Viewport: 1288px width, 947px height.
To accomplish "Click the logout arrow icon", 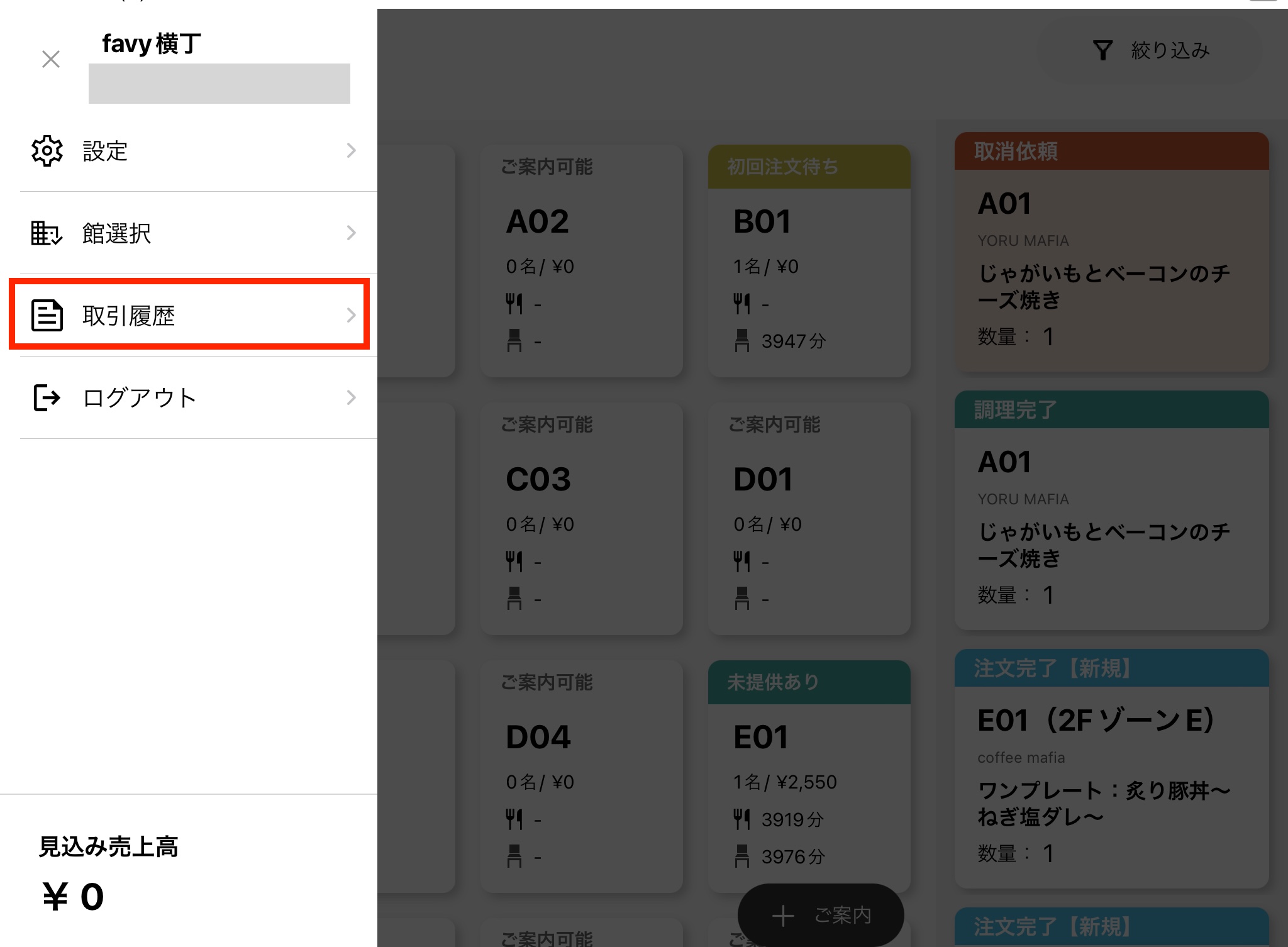I will pos(47,397).
